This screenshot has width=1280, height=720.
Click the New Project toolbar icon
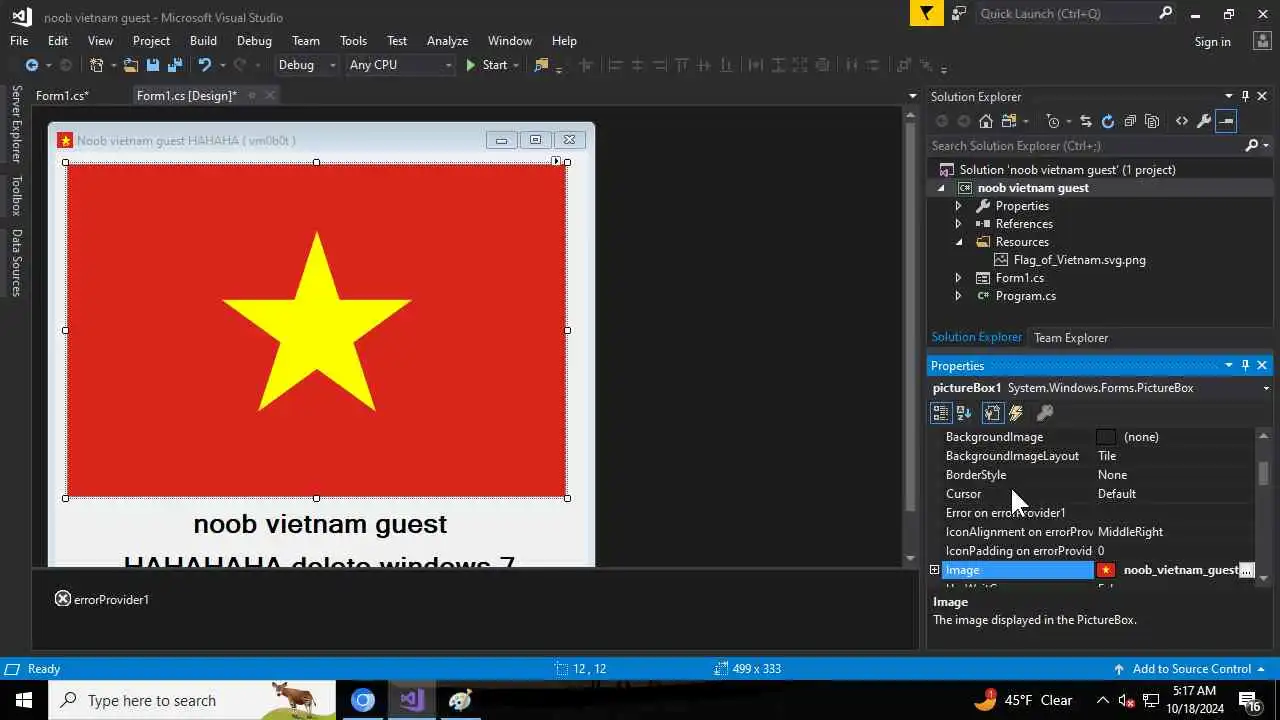97,65
